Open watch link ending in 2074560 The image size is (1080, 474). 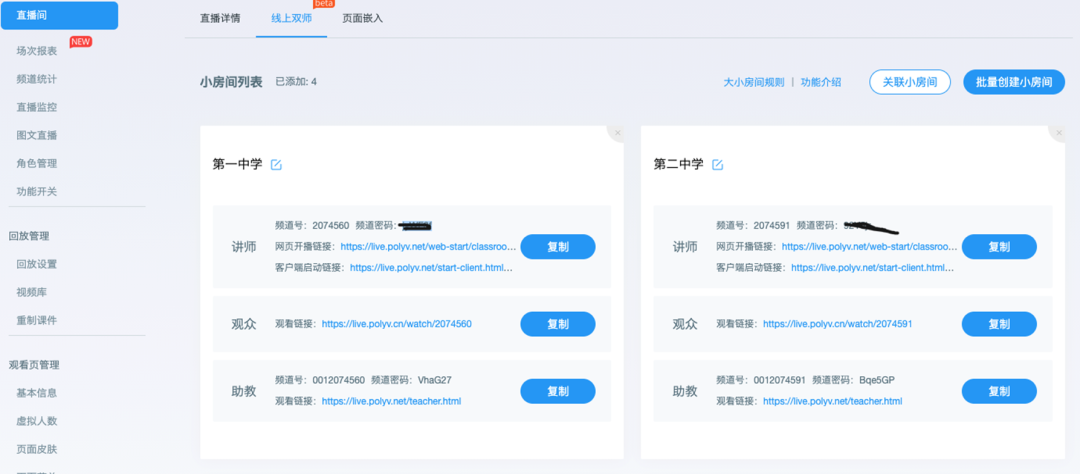[x=396, y=324]
